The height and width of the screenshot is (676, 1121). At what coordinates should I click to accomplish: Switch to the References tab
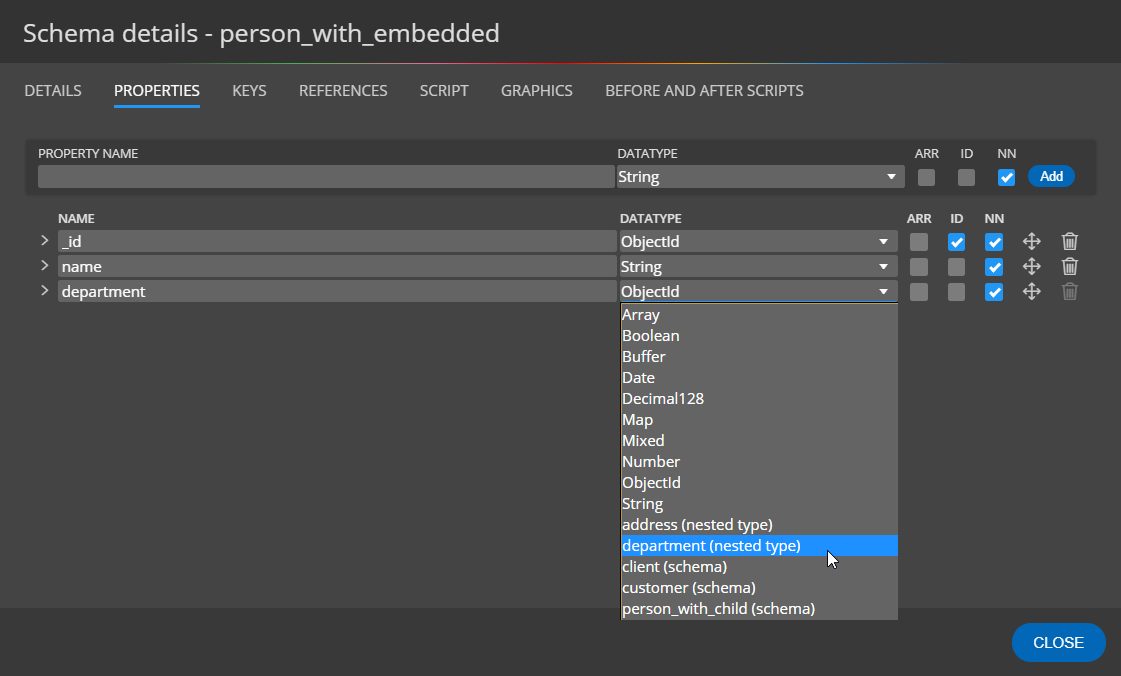343,91
